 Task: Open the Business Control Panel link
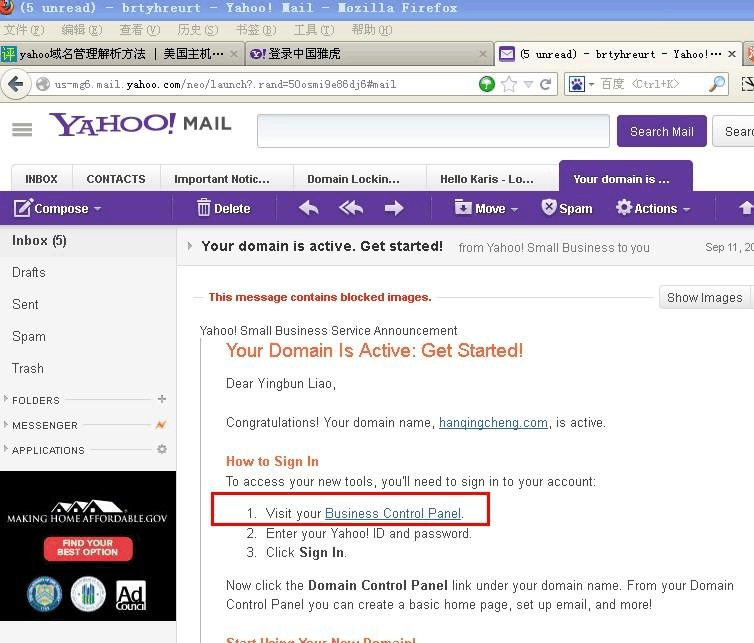tap(393, 513)
